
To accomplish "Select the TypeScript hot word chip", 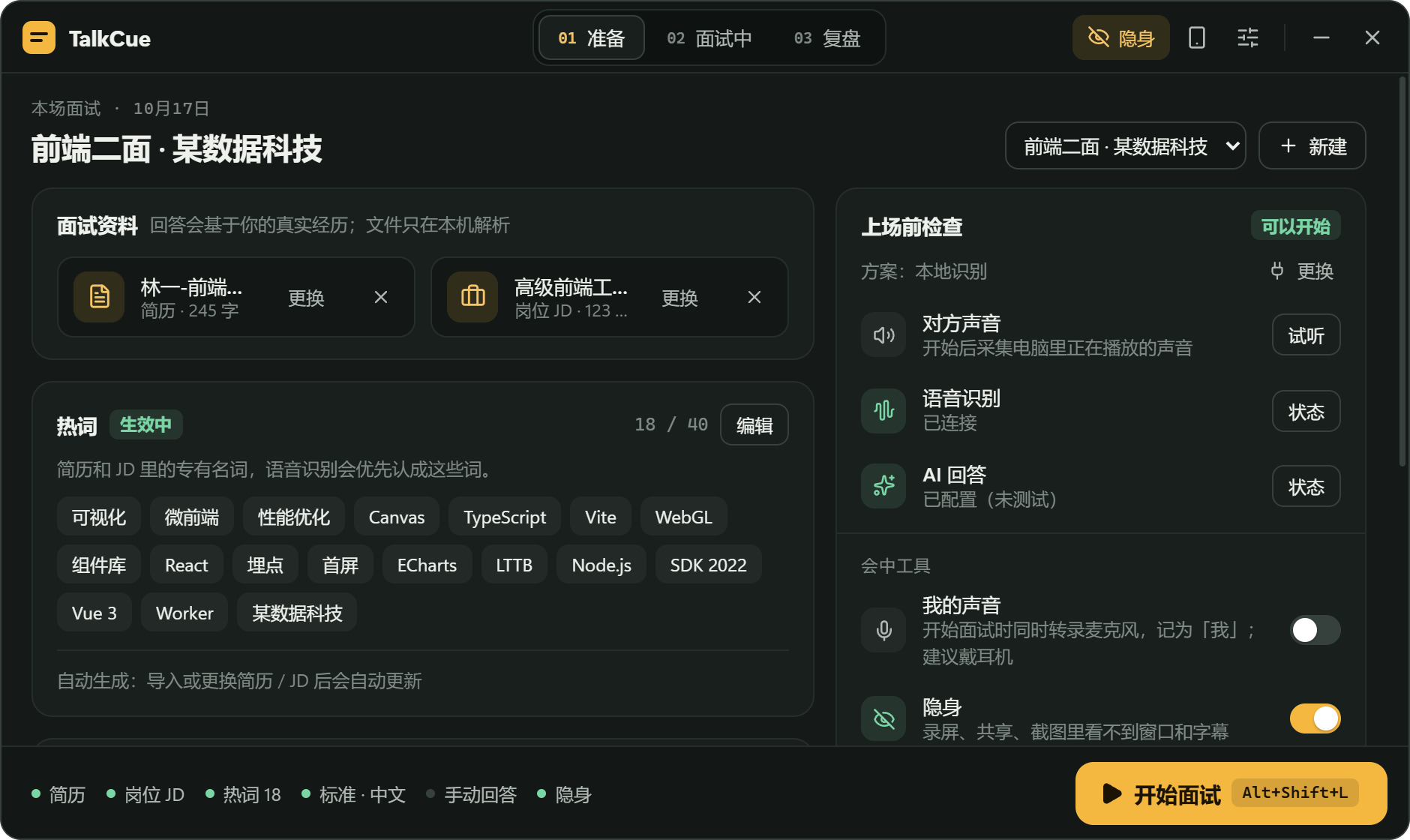I will (505, 517).
